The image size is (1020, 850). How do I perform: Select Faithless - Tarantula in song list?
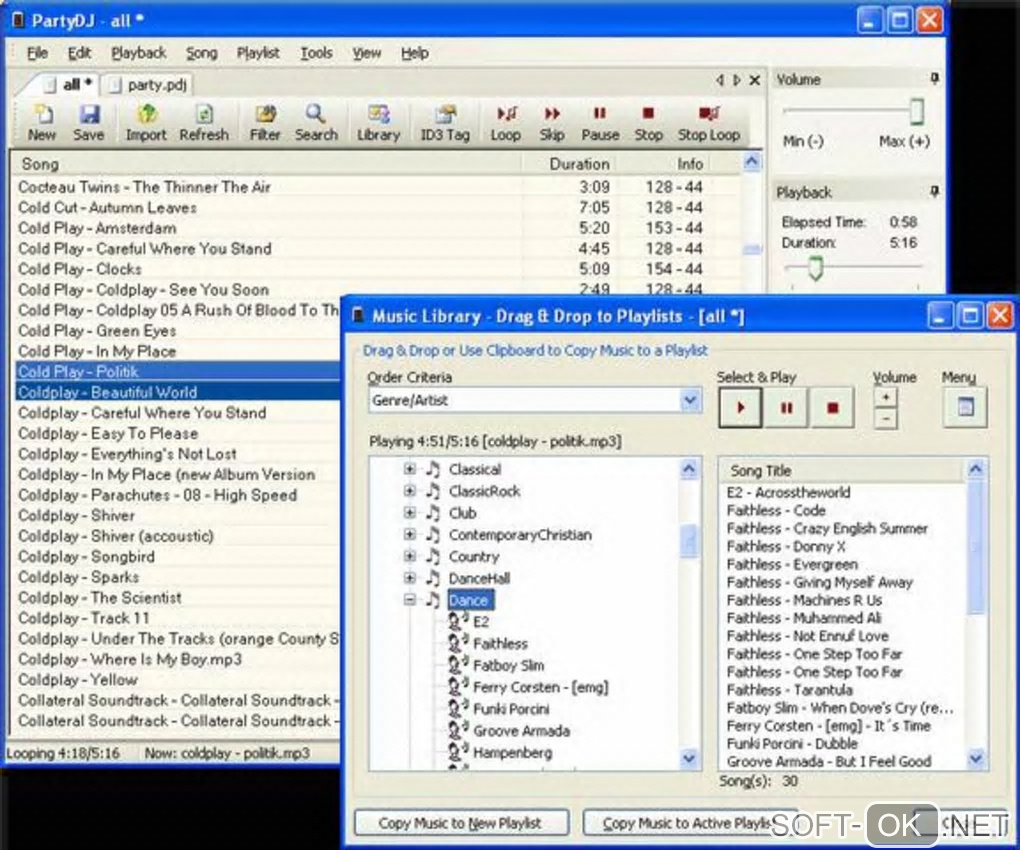(x=789, y=690)
